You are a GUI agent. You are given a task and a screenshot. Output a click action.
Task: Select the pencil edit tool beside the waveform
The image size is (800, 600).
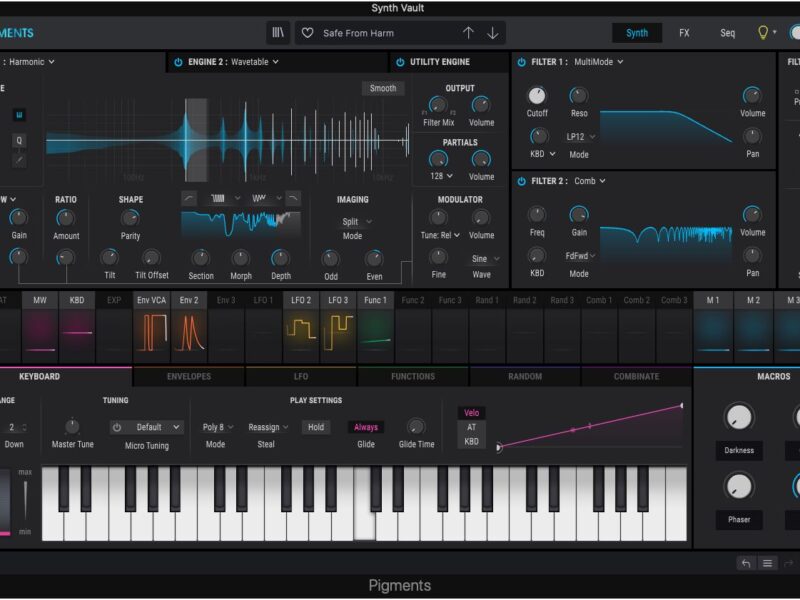pyautogui.click(x=20, y=159)
